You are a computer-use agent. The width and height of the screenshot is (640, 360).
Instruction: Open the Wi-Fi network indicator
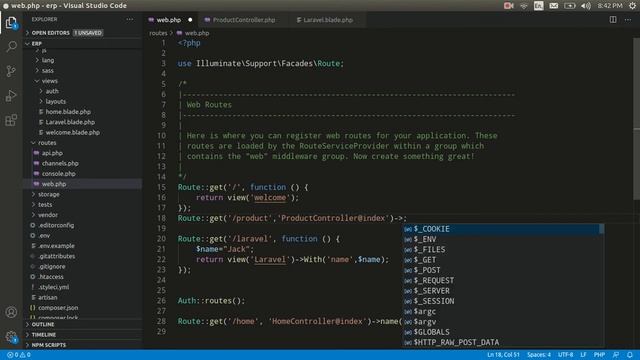coord(524,6)
